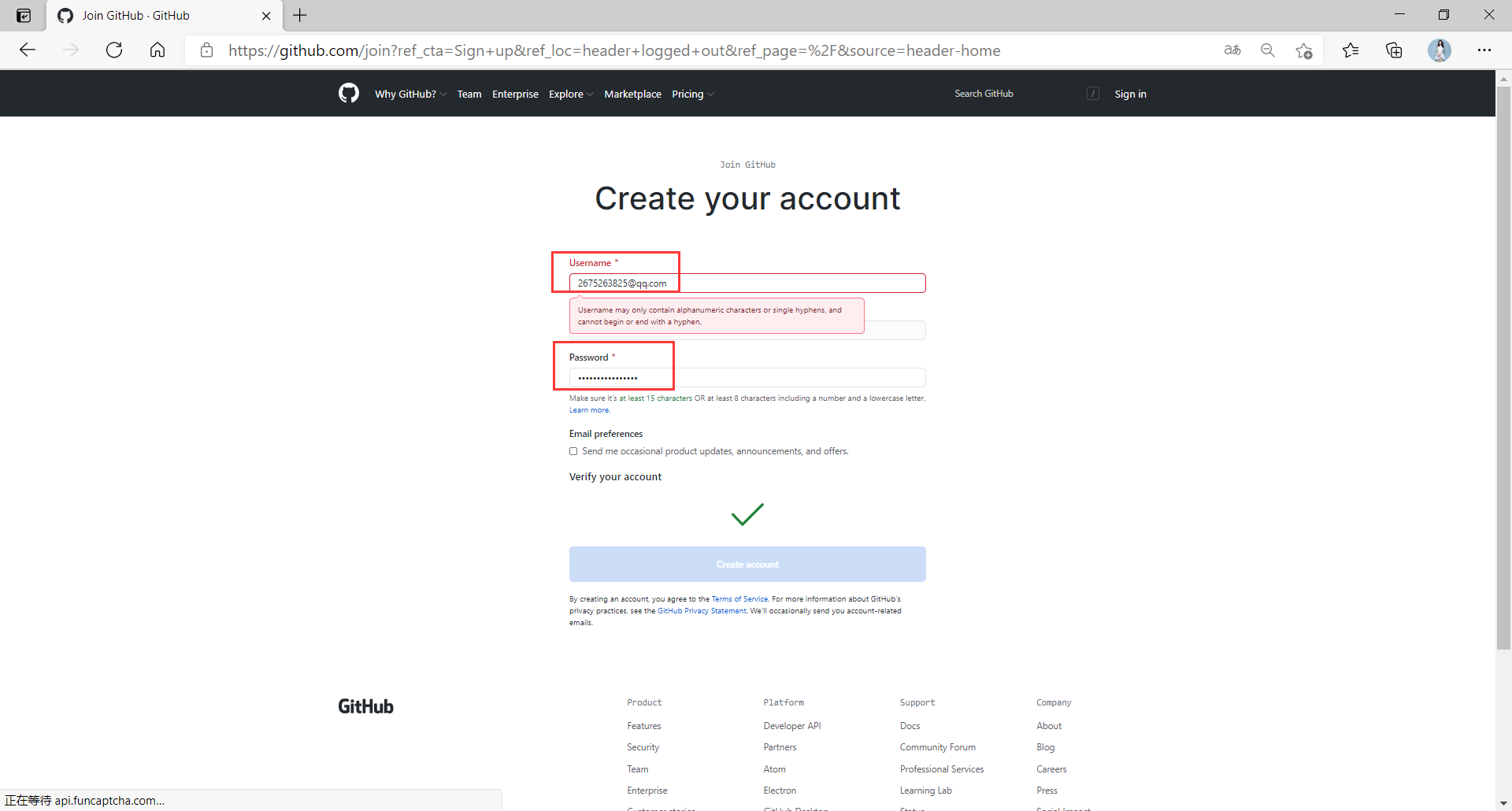
Task: Open the Collections icon
Action: pyautogui.click(x=1394, y=50)
